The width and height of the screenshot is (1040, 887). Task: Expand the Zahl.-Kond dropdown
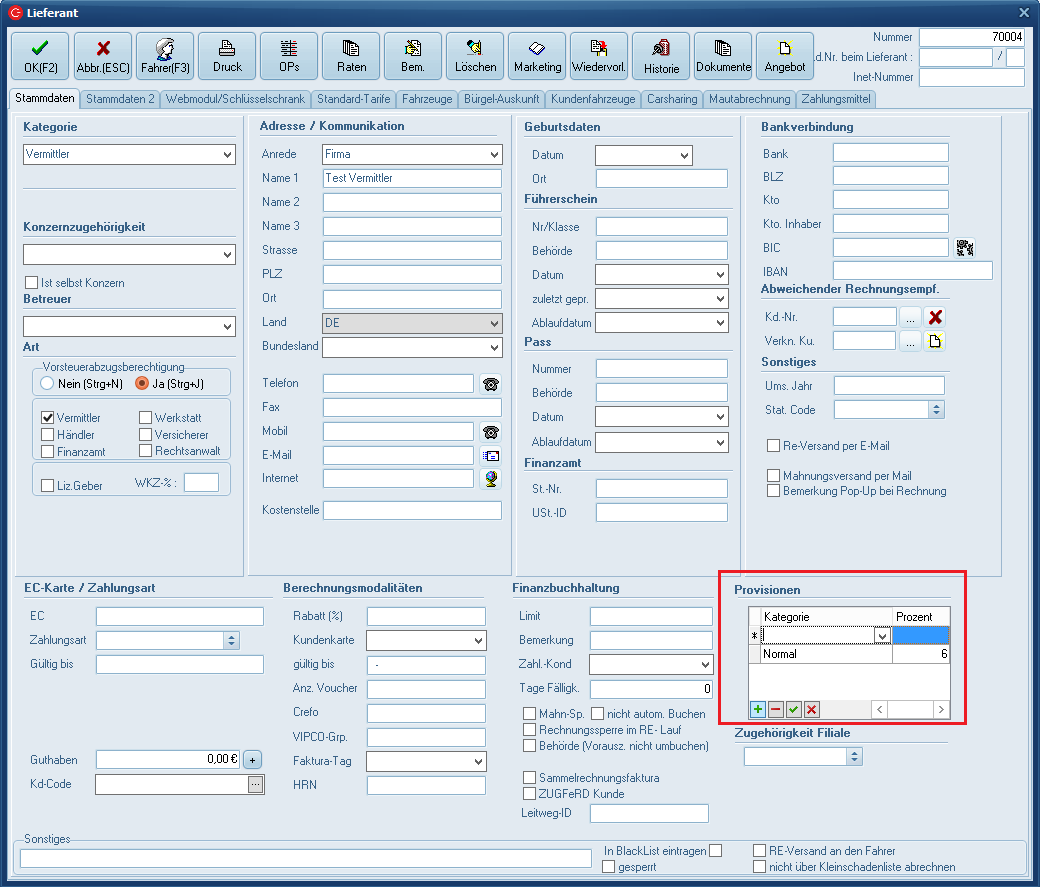[705, 665]
